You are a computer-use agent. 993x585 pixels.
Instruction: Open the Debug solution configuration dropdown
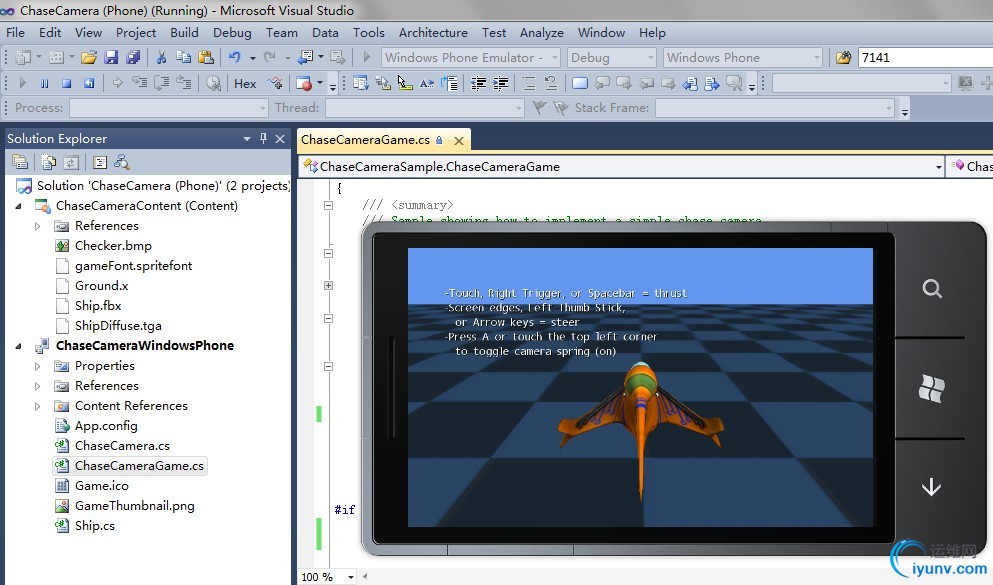pyautogui.click(x=611, y=58)
